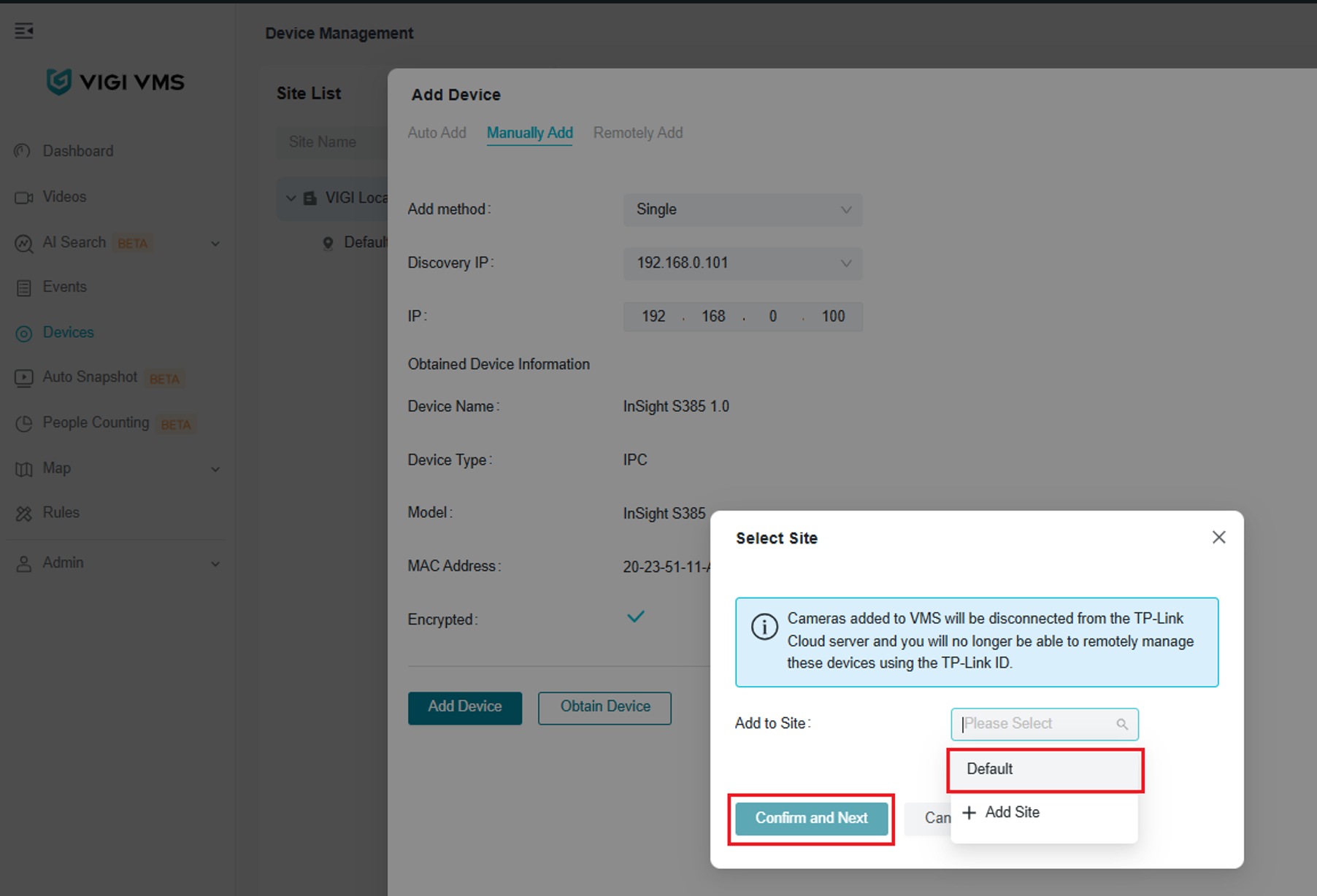Viewport: 1317px width, 896px height.
Task: Switch to the Auto Add tab
Action: [x=437, y=133]
